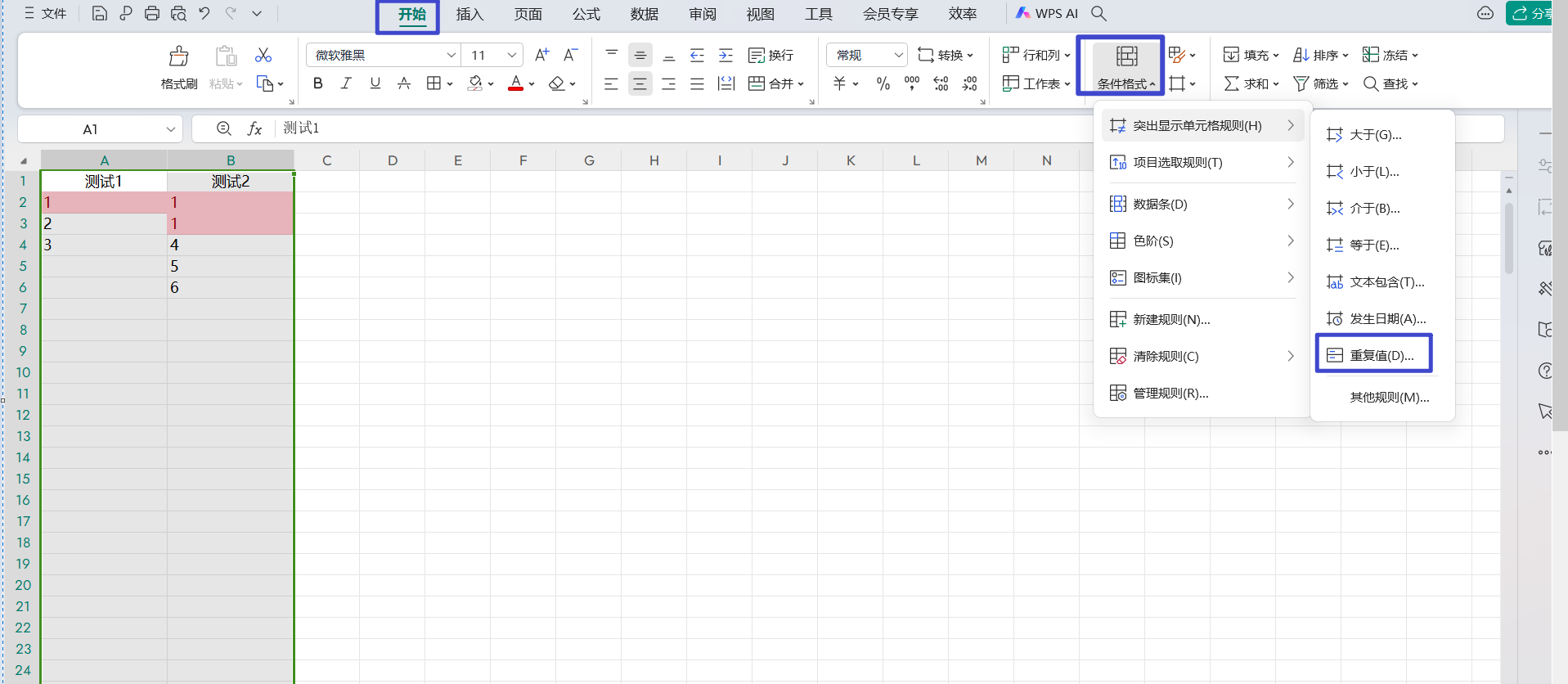Increase font size with A+ icon
1568x684 pixels.
[x=541, y=55]
